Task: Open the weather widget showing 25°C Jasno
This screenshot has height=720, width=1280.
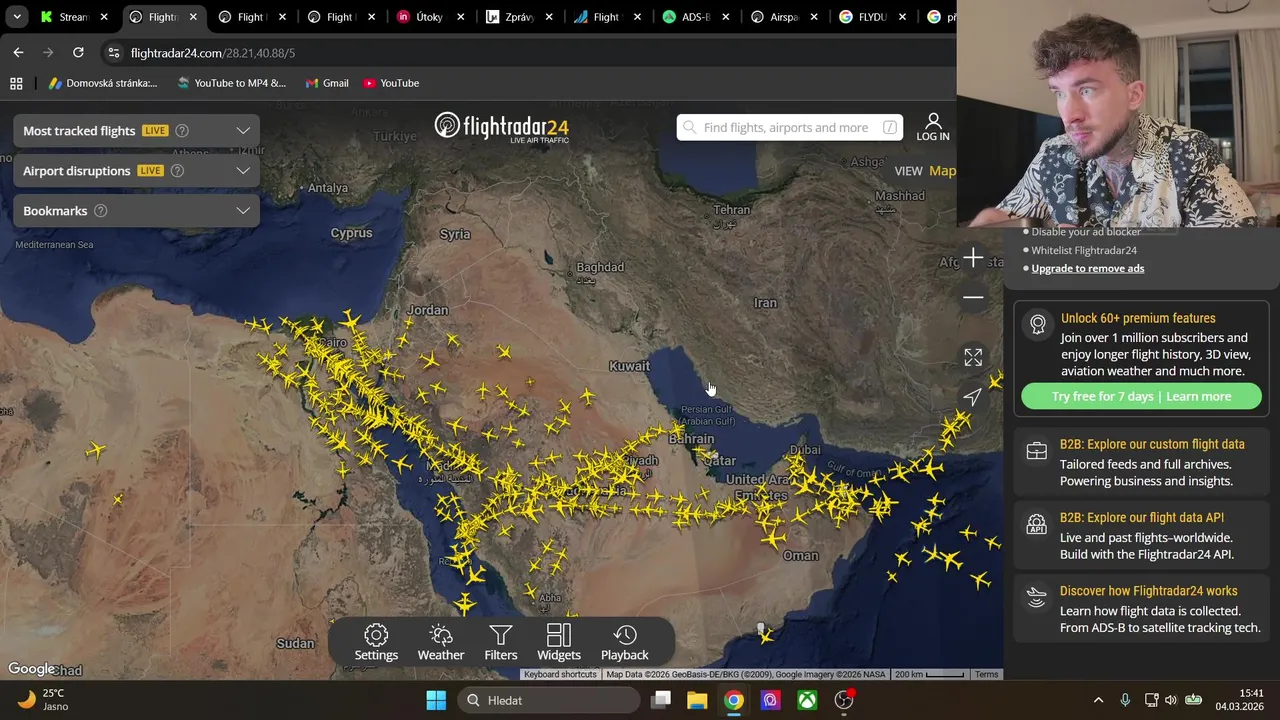Action: [x=42, y=700]
